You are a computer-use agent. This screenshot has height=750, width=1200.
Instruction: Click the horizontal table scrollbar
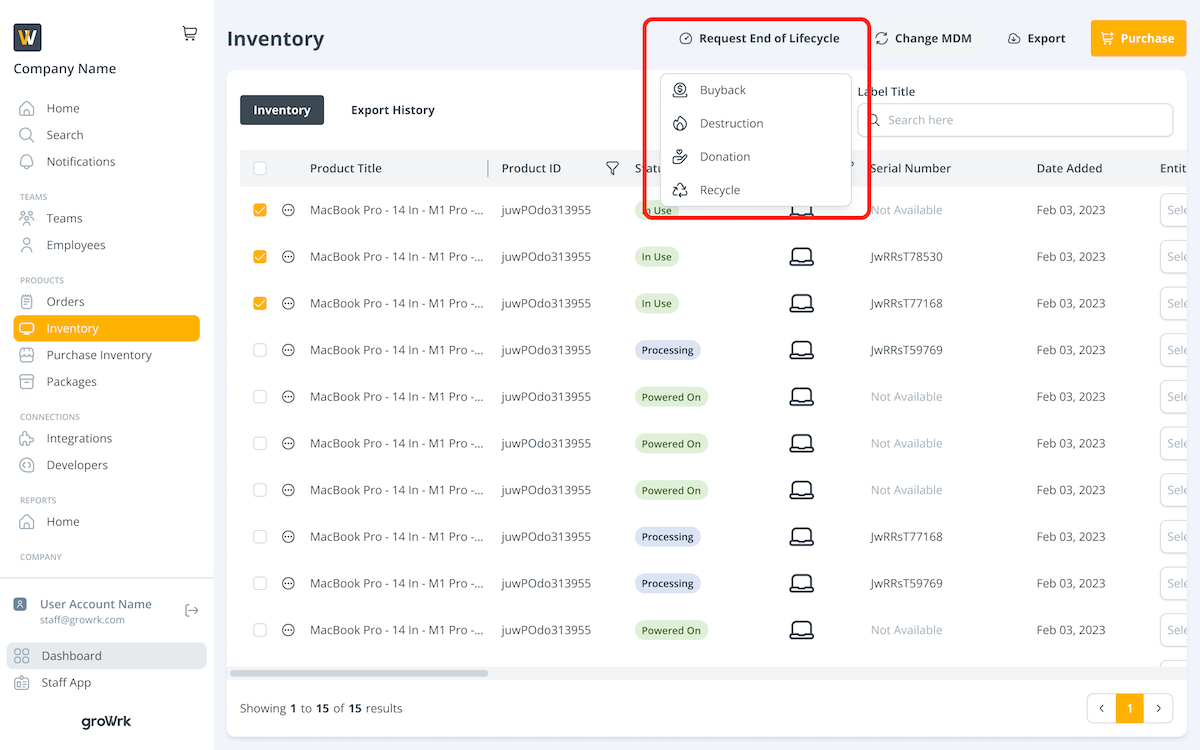click(358, 673)
